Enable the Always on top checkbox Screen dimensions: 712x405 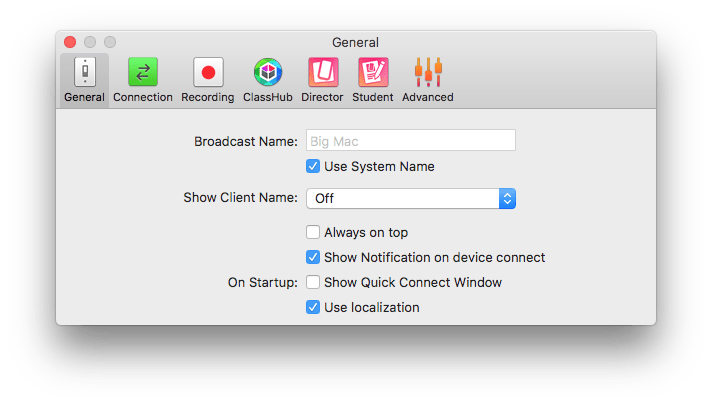point(313,232)
